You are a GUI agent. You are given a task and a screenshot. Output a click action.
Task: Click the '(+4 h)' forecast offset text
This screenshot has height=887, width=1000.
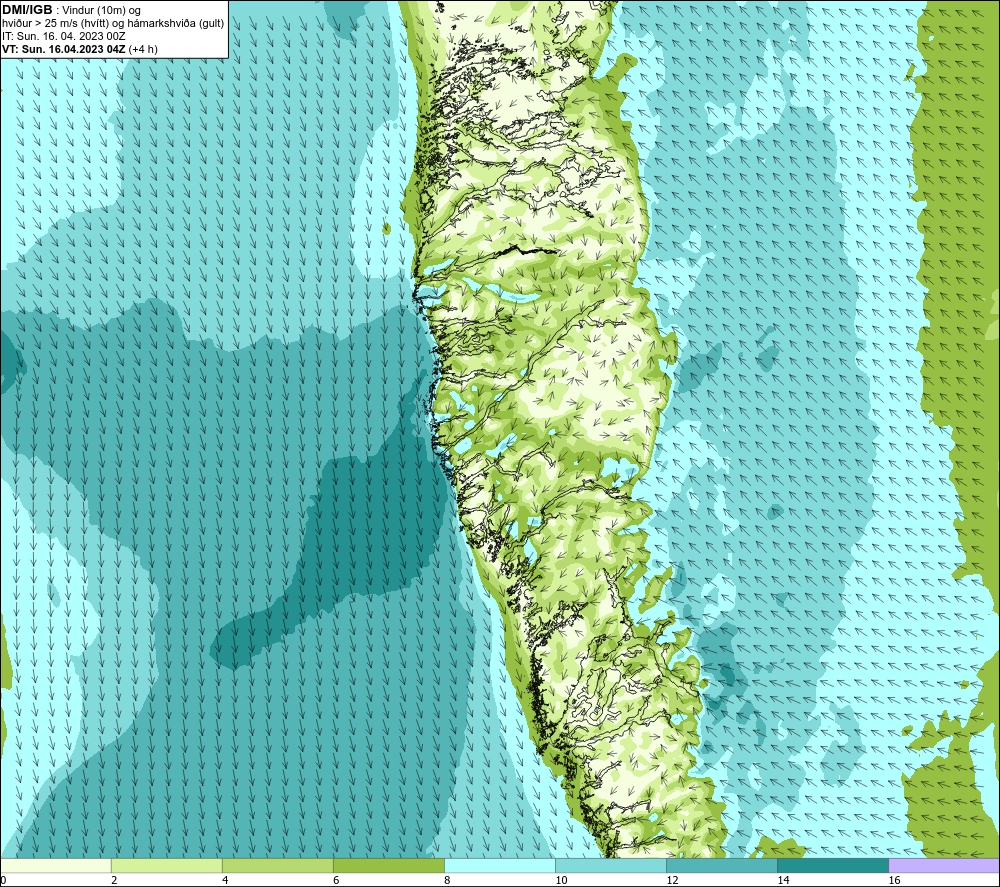[x=143, y=49]
